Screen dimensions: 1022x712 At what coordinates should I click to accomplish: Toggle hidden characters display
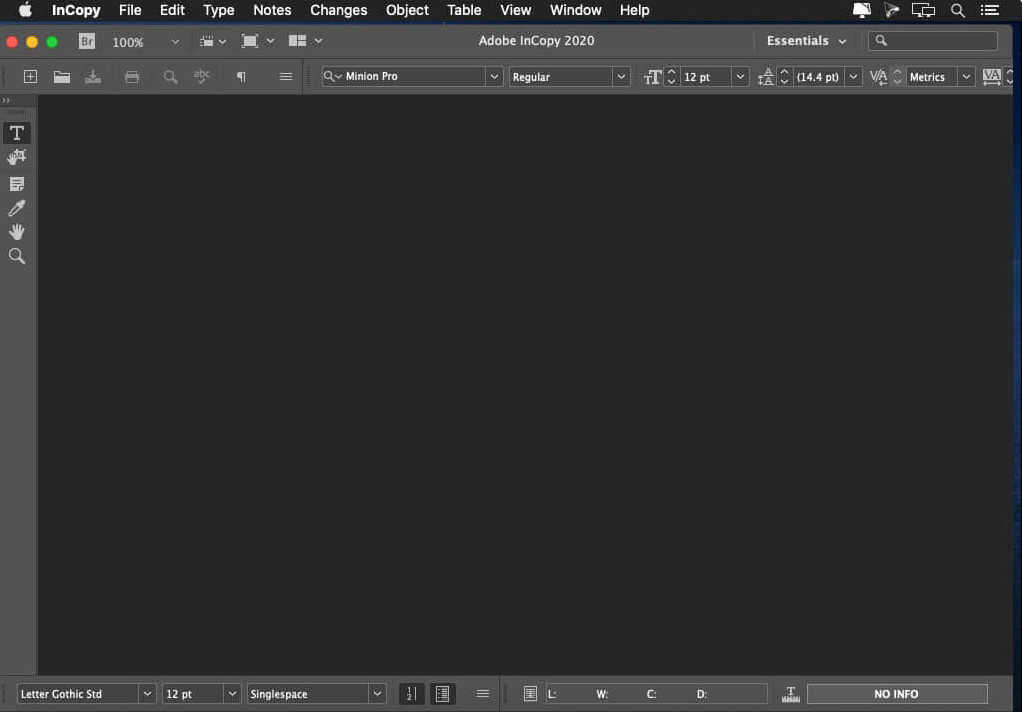point(241,76)
